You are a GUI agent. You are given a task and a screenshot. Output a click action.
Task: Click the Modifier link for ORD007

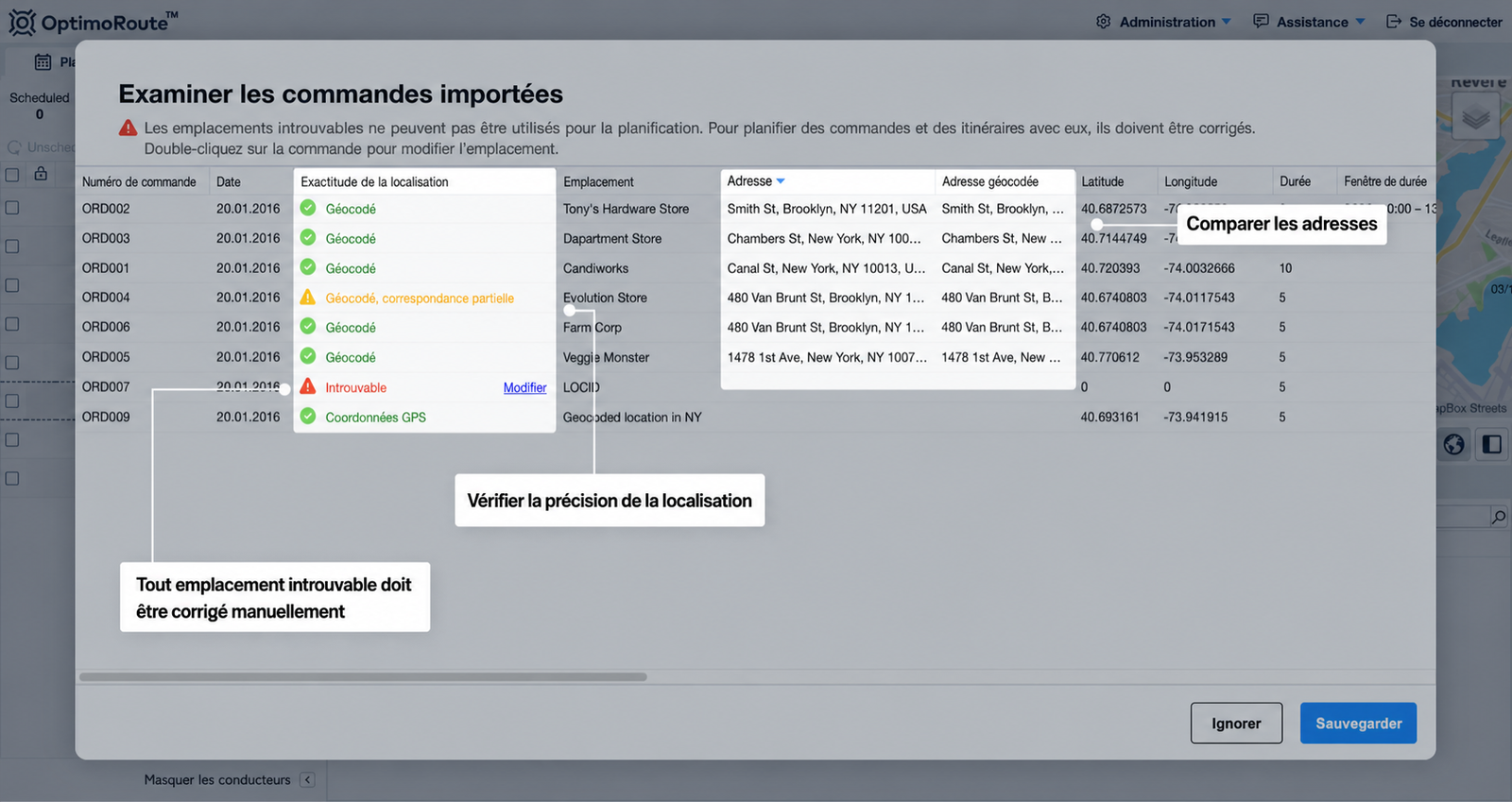pyautogui.click(x=524, y=387)
